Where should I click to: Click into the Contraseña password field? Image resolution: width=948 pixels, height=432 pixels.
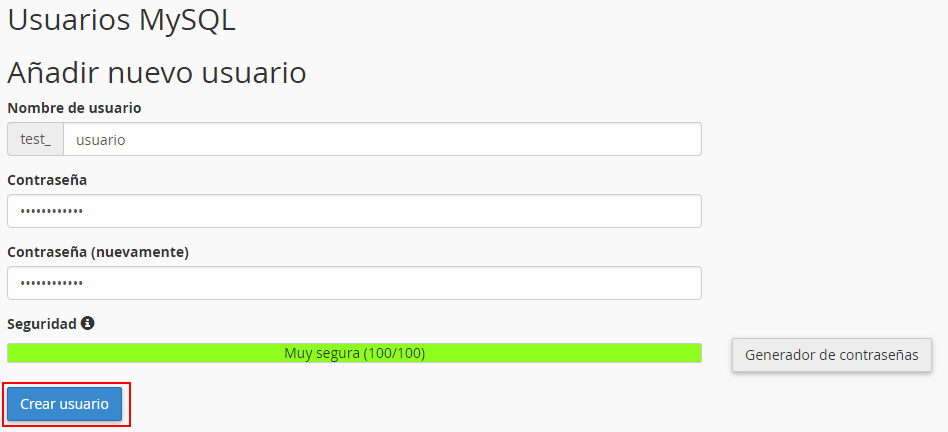pyautogui.click(x=354, y=211)
